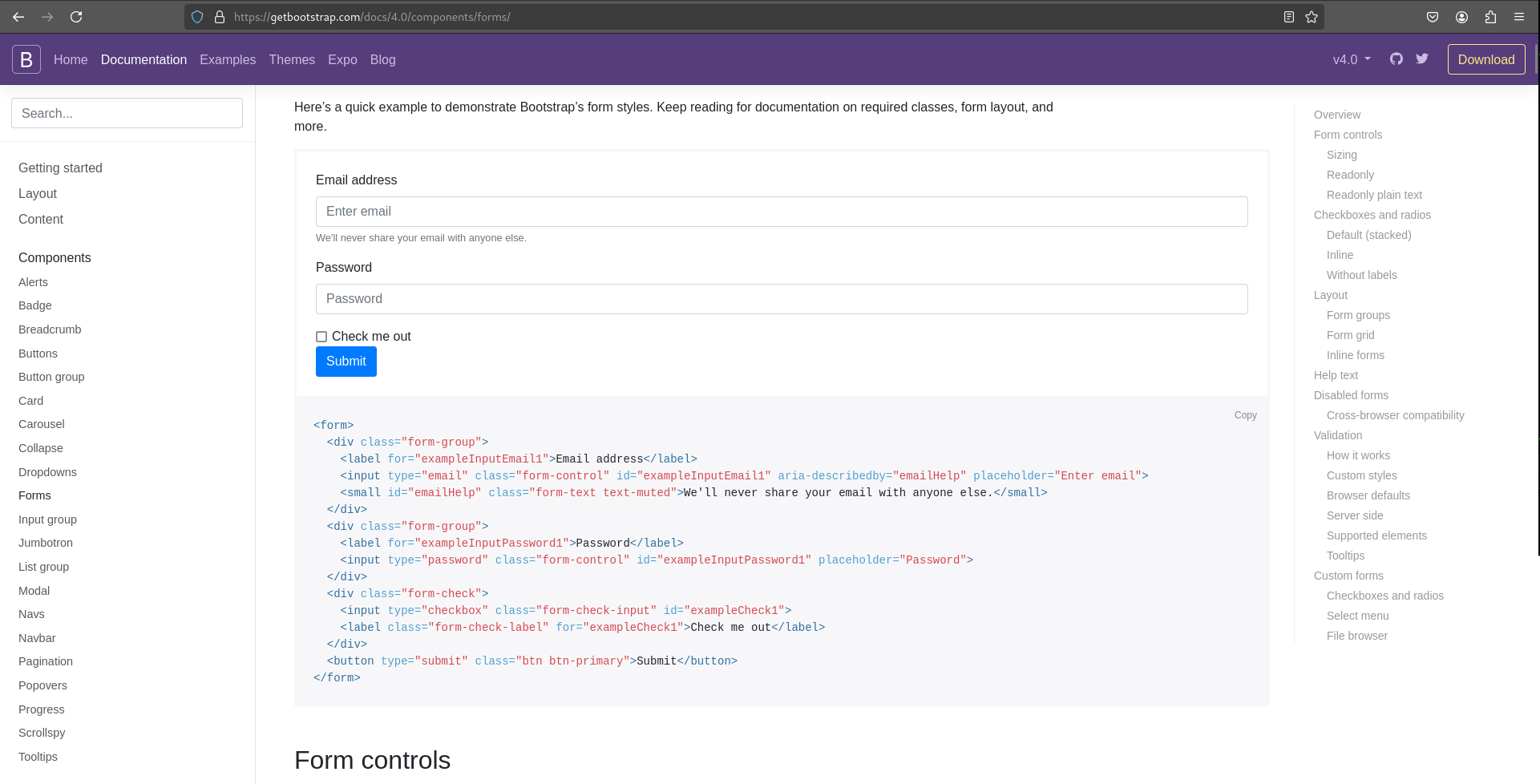This screenshot has width=1540, height=784.
Task: Click the site security padlock icon
Action: pos(219,17)
